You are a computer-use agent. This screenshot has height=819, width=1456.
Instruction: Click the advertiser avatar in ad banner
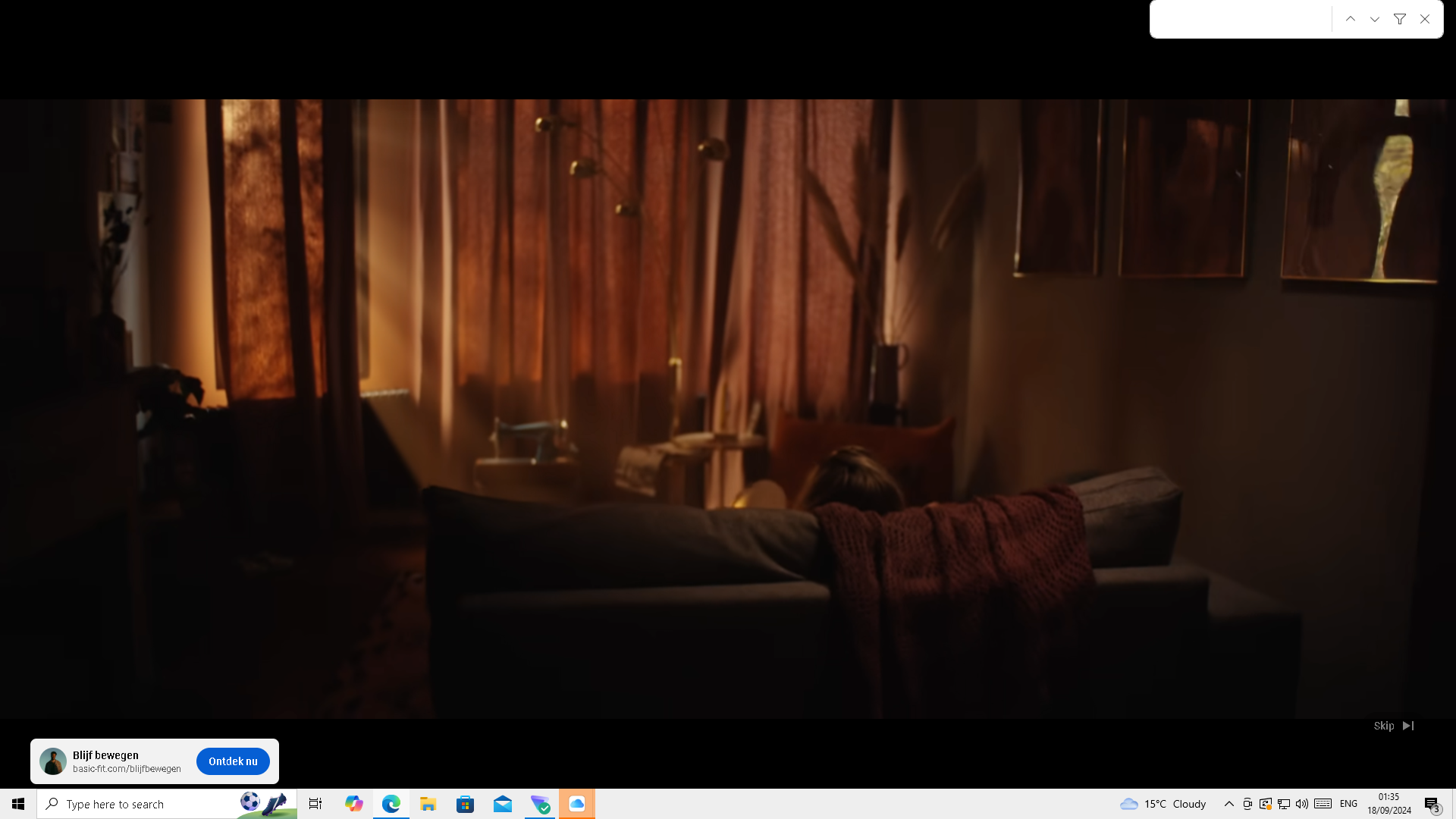click(x=53, y=761)
